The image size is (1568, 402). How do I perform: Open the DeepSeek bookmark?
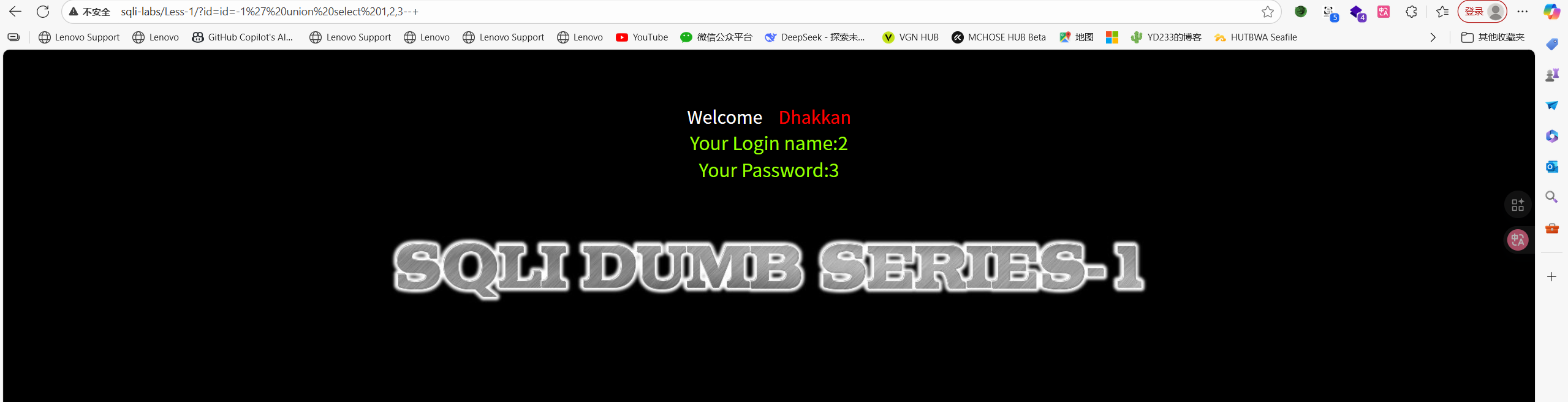[x=815, y=37]
